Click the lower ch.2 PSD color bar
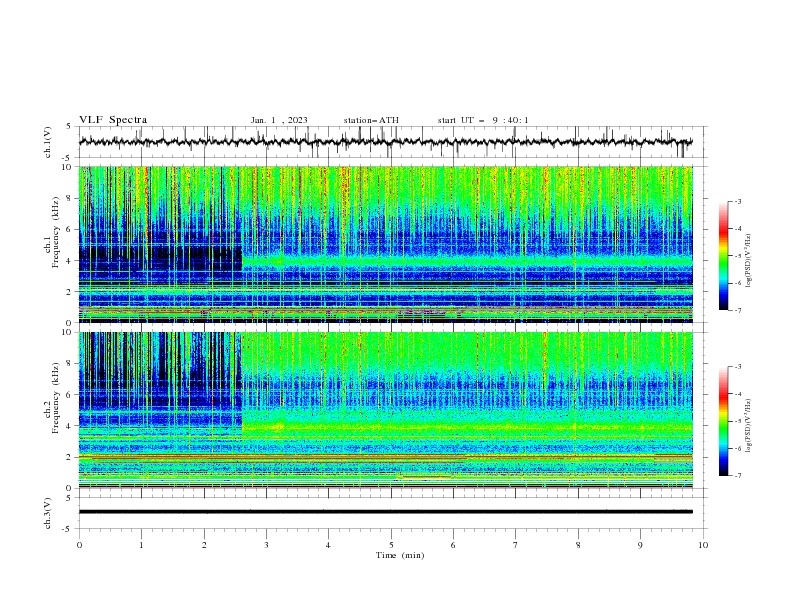 723,421
